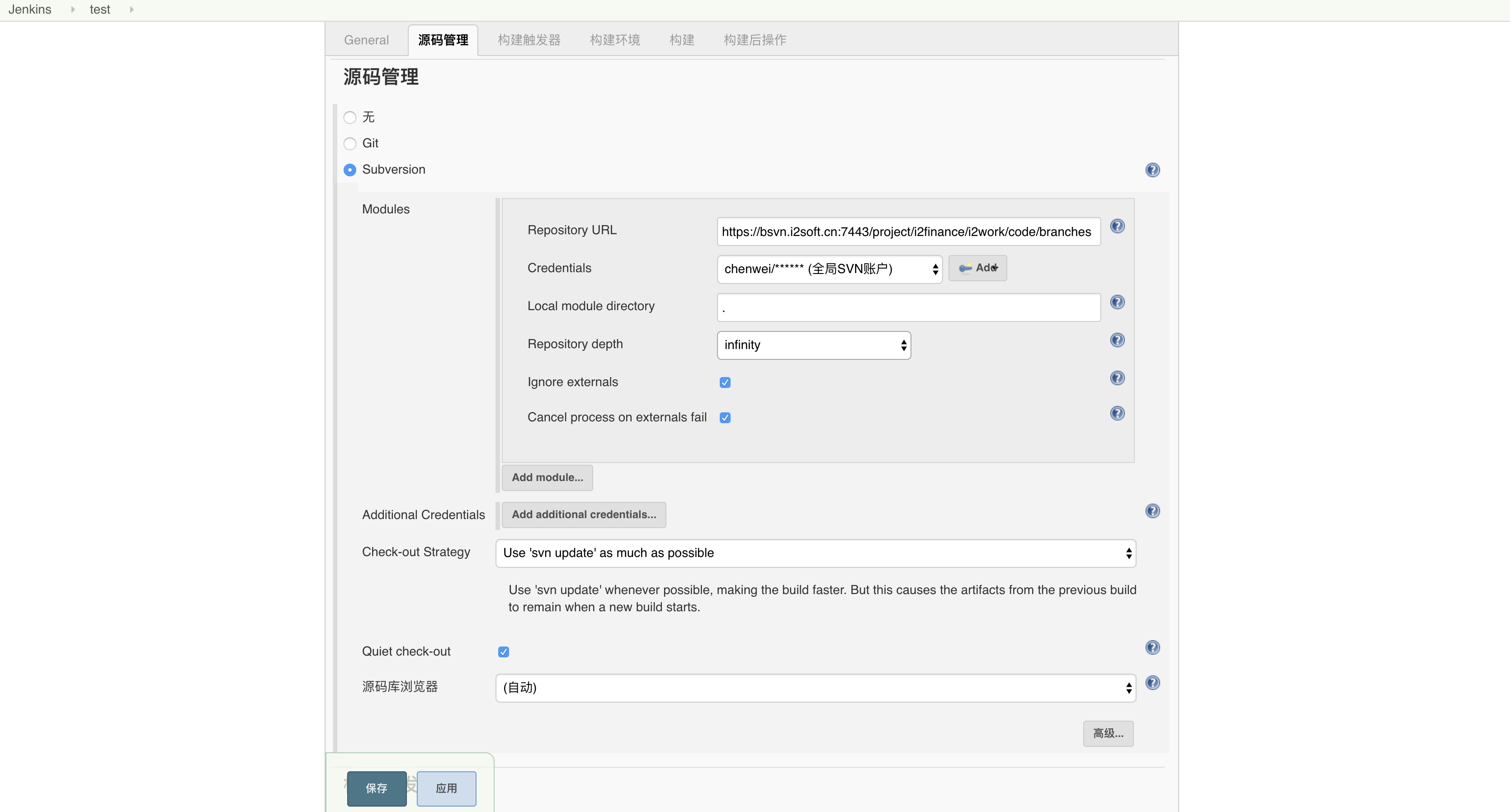Switch to the 构建触发器 tab
Viewport: 1510px width, 812px height.
click(529, 40)
